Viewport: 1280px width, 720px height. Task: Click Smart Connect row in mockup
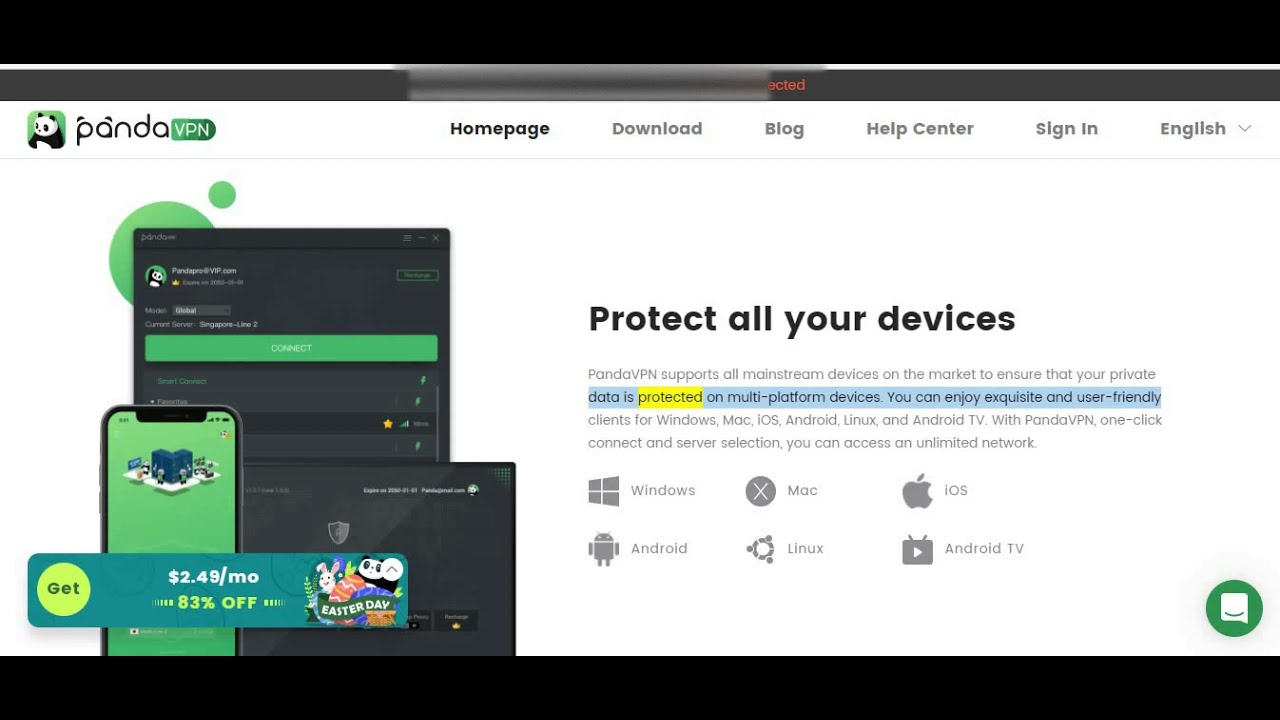[291, 381]
